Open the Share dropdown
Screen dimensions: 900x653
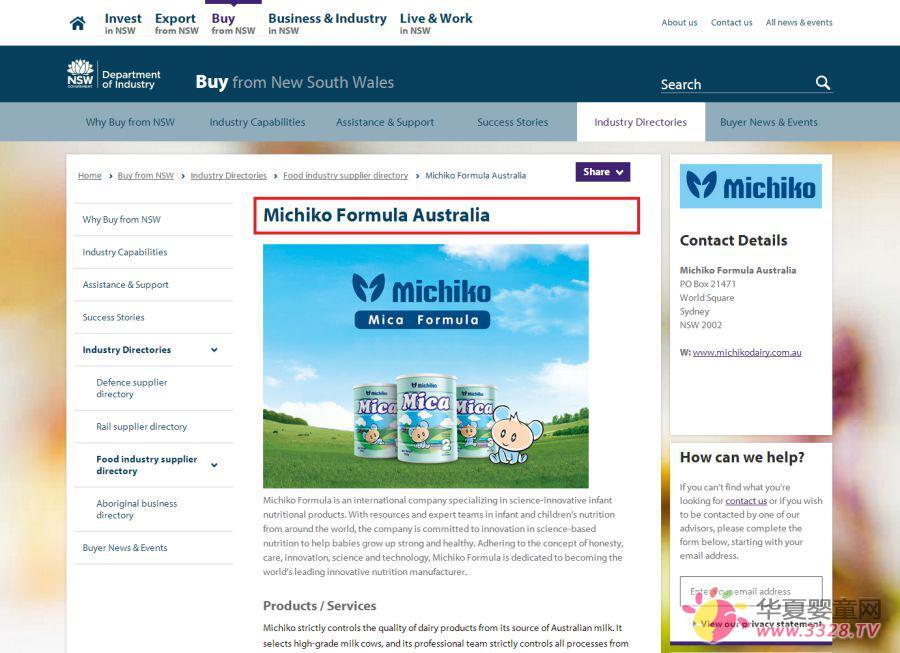[602, 171]
